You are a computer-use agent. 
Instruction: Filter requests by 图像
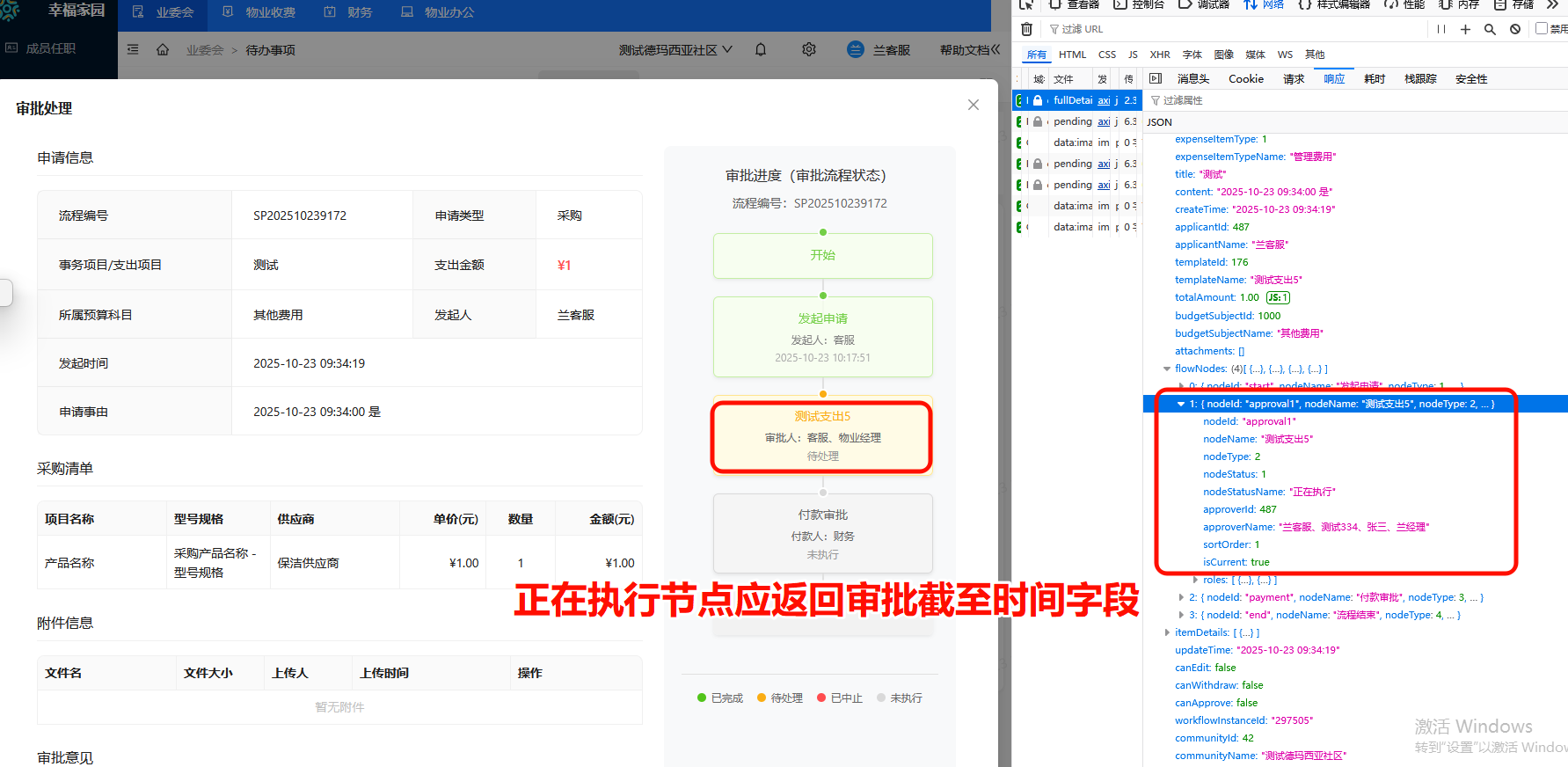click(1224, 55)
